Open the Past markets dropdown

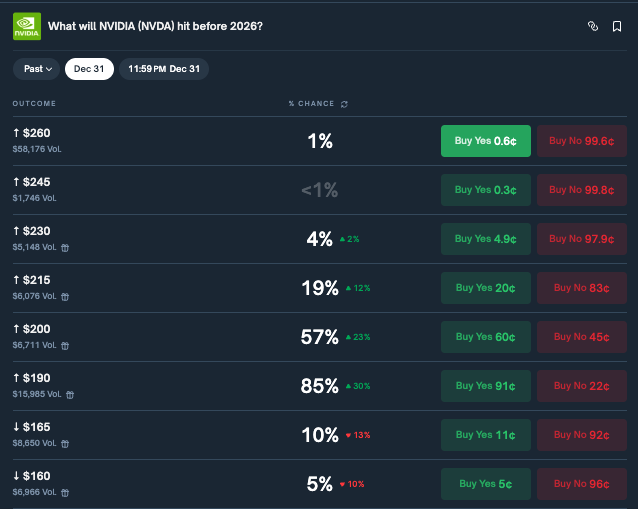tap(38, 69)
